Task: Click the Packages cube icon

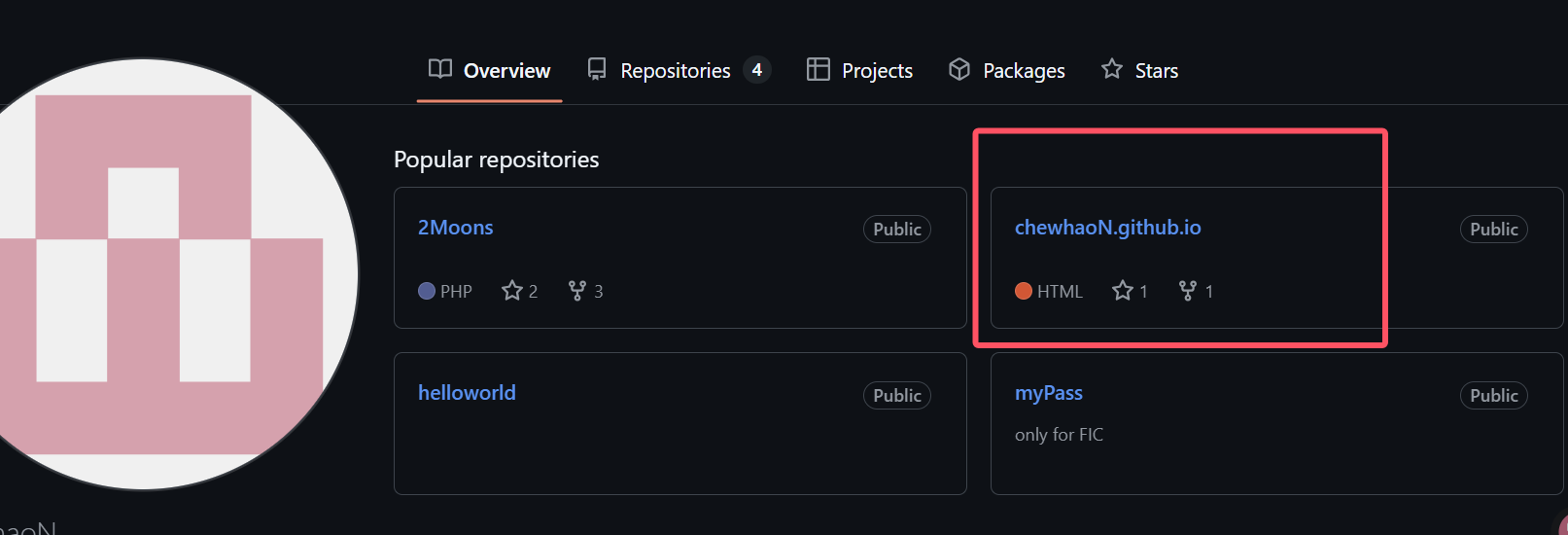Action: click(x=959, y=69)
